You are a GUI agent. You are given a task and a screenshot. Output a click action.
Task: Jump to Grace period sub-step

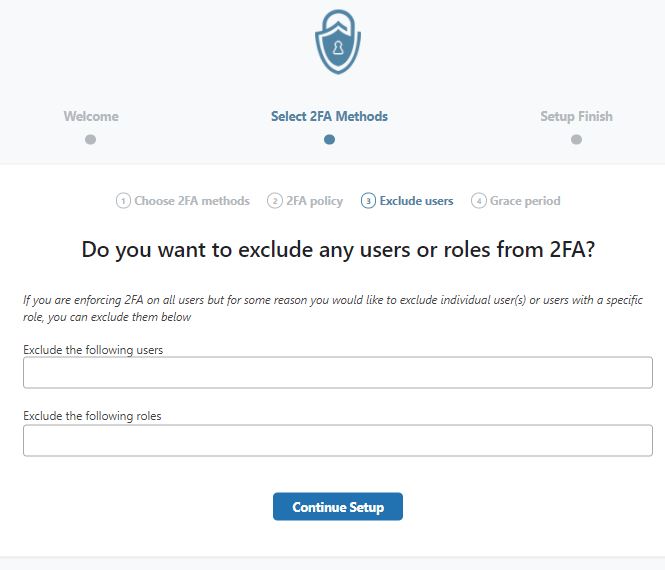(525, 201)
